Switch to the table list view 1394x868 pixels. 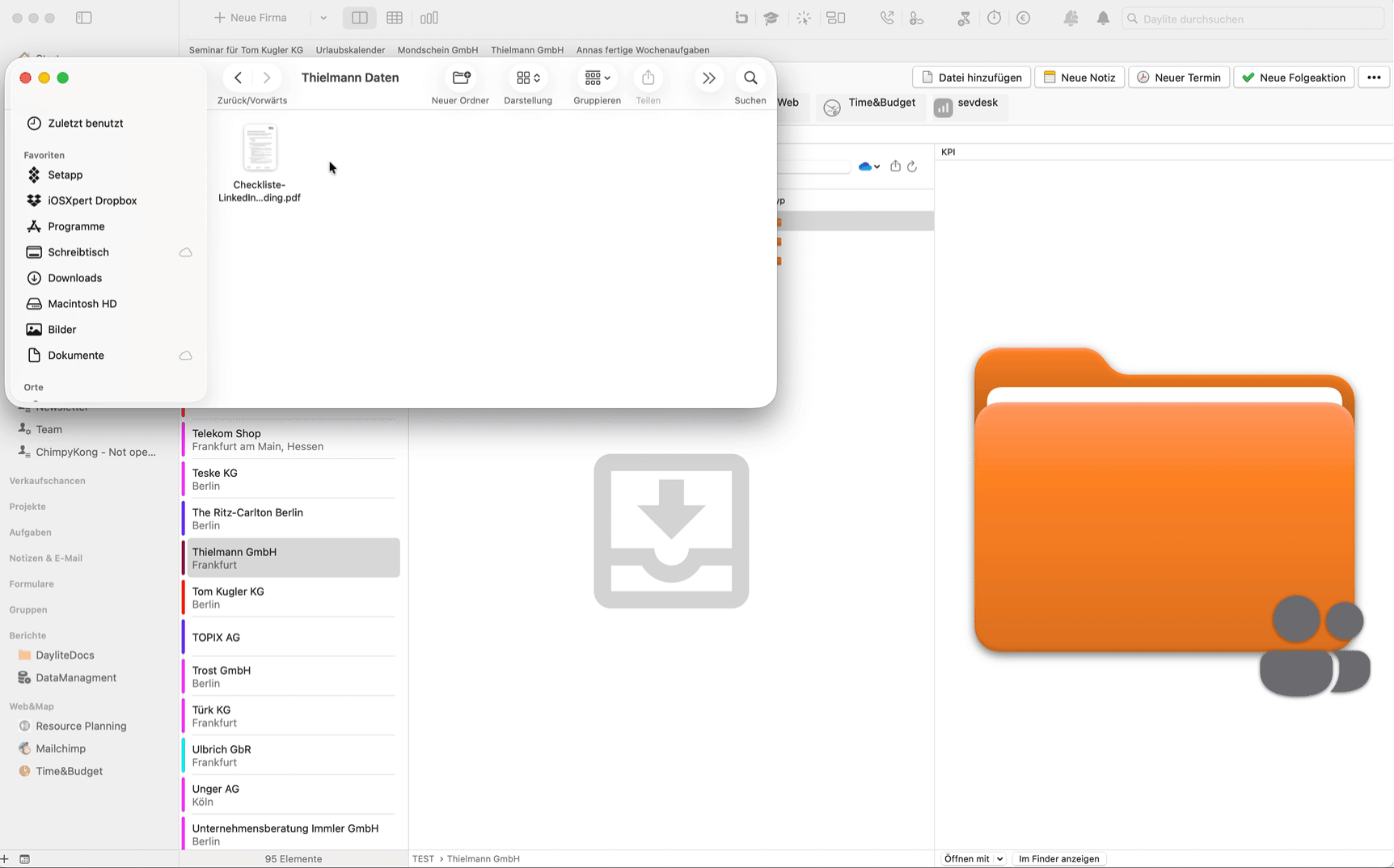click(x=395, y=18)
